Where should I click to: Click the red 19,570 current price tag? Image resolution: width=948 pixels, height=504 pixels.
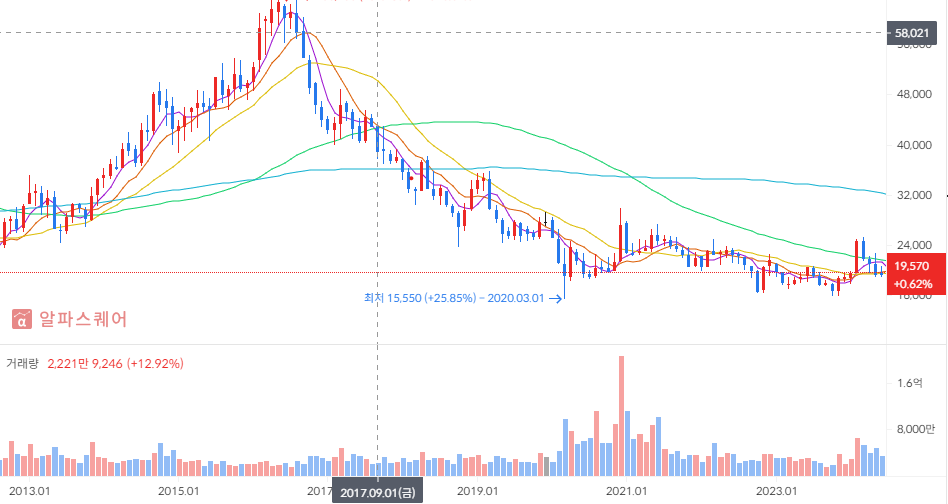[x=911, y=266]
